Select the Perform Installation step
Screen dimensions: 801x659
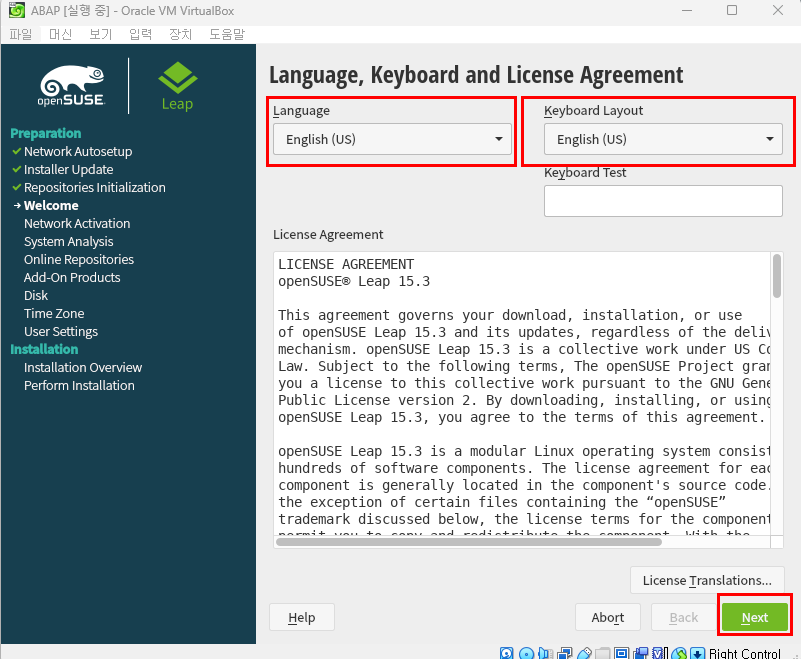(79, 385)
